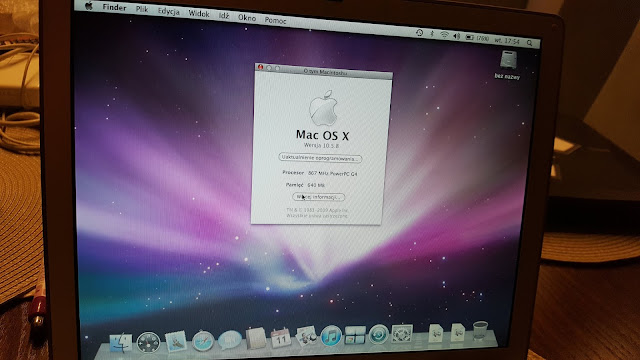Open the volume menu bar control
Screen dimensions: 640x360
[457, 36]
